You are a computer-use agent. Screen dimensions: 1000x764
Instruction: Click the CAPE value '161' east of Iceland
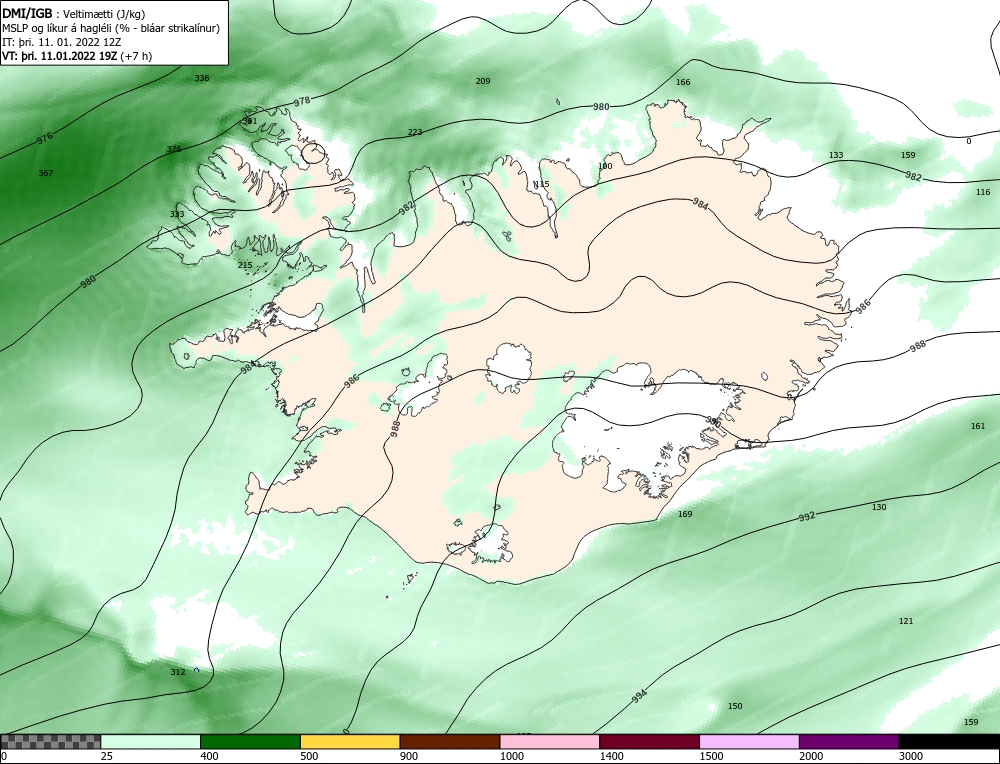978,427
